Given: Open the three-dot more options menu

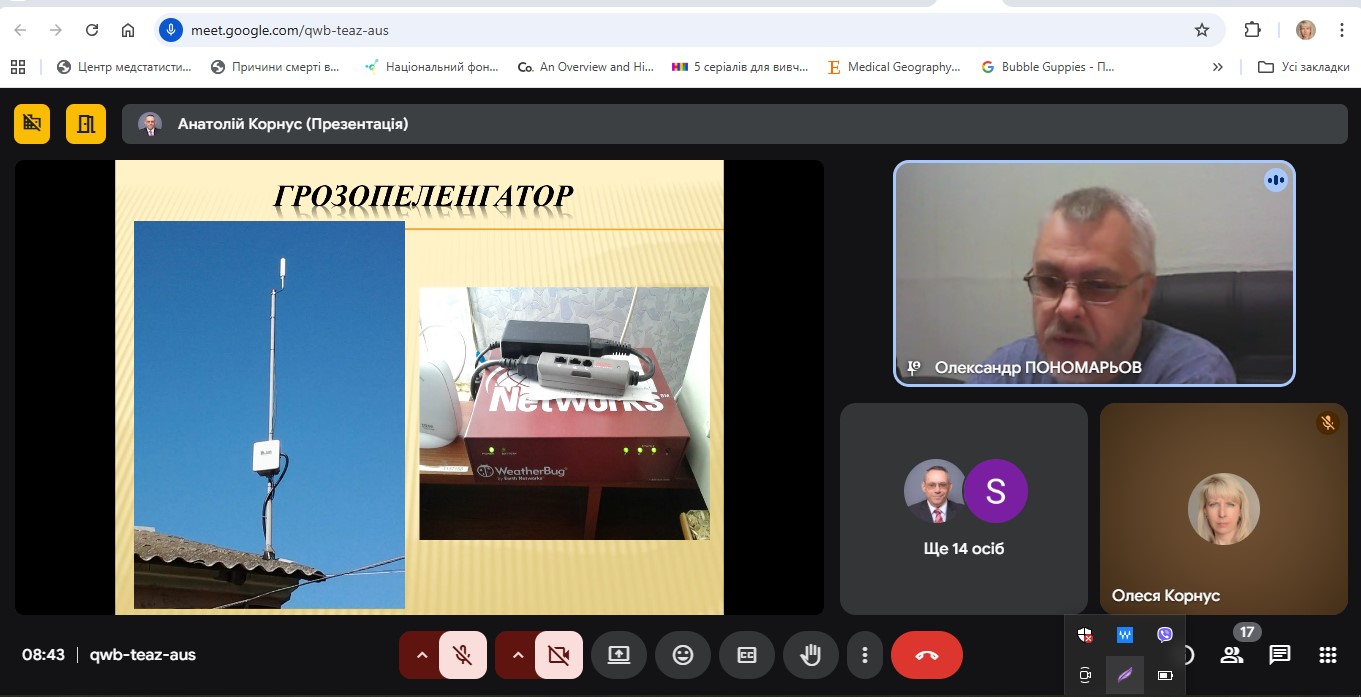Looking at the screenshot, I should click(864, 655).
